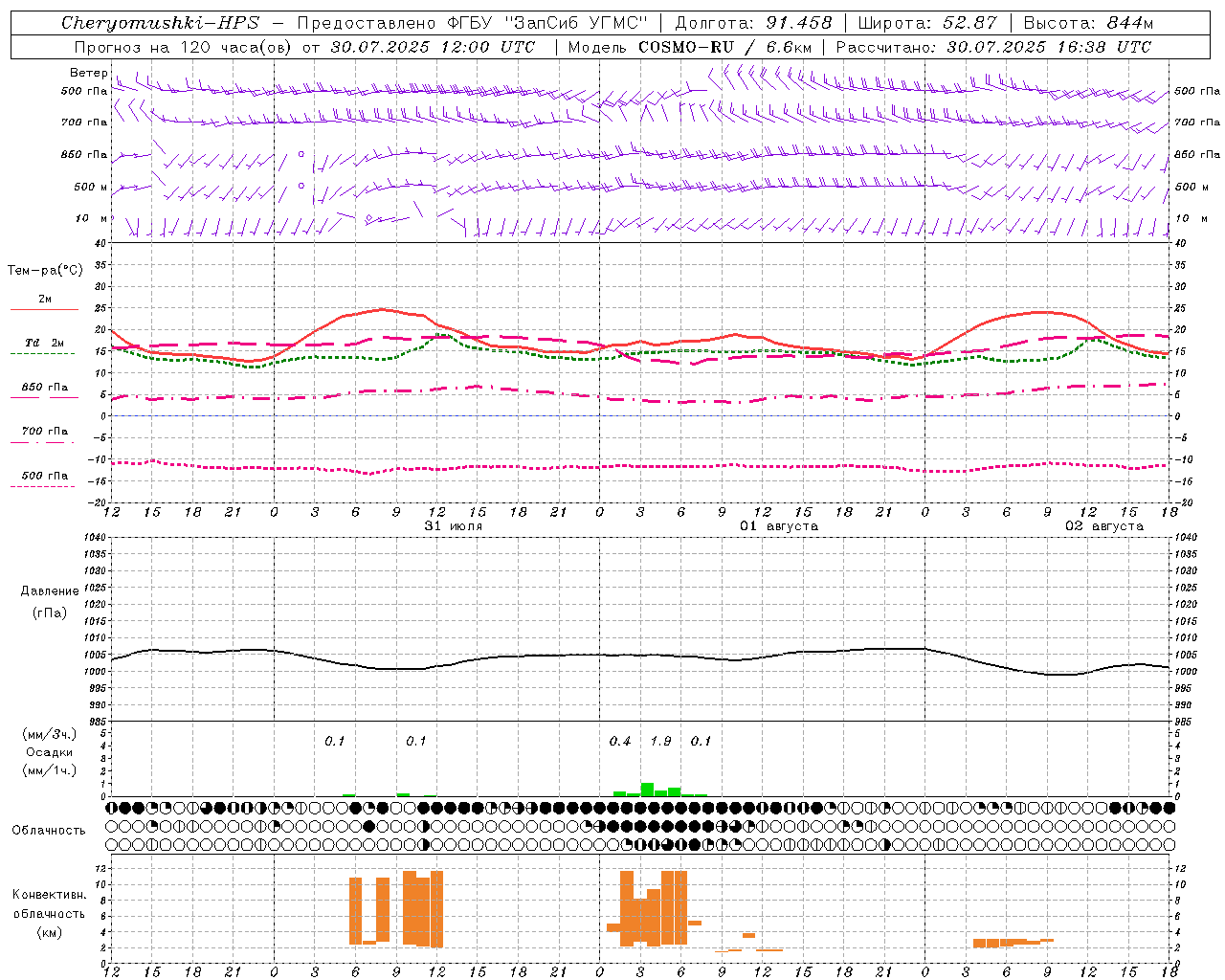Click the date label 01 августа
1225x980 pixels.
[x=779, y=526]
